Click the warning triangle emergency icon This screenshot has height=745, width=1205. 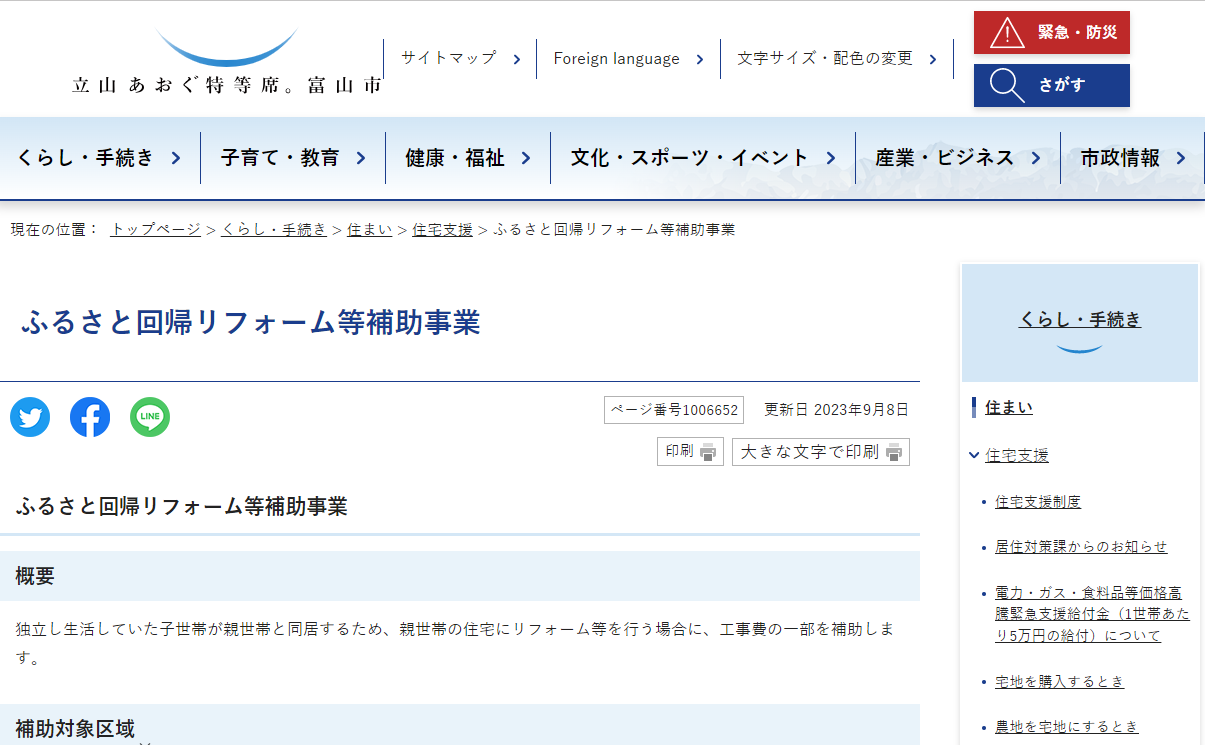(x=1006, y=33)
